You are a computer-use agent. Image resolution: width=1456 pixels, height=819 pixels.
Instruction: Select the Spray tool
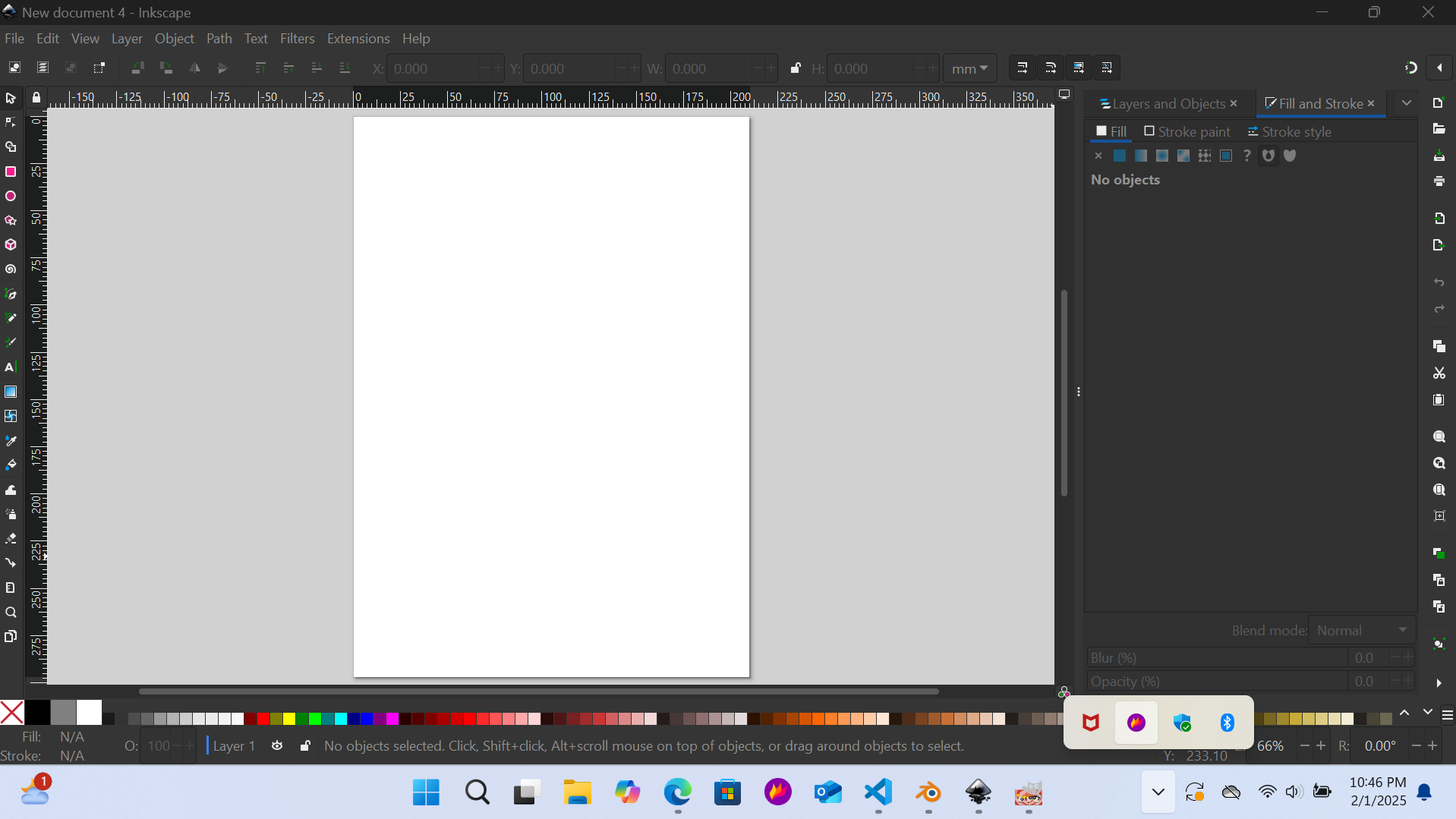(11, 515)
